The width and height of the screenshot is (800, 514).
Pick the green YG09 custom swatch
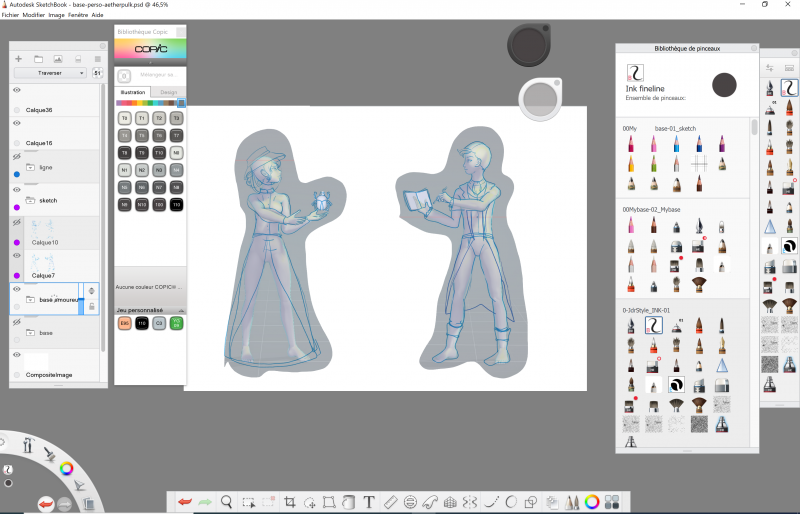176,323
